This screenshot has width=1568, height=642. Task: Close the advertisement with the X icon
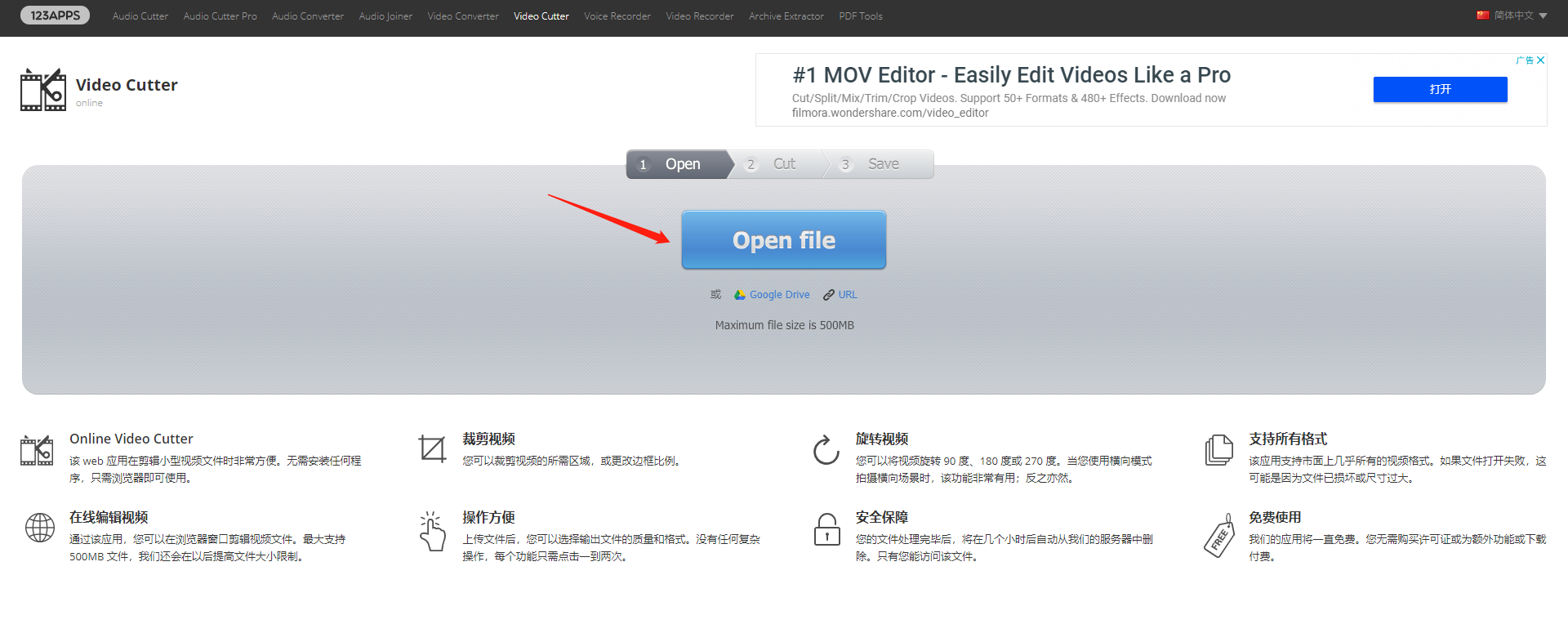click(x=1540, y=60)
